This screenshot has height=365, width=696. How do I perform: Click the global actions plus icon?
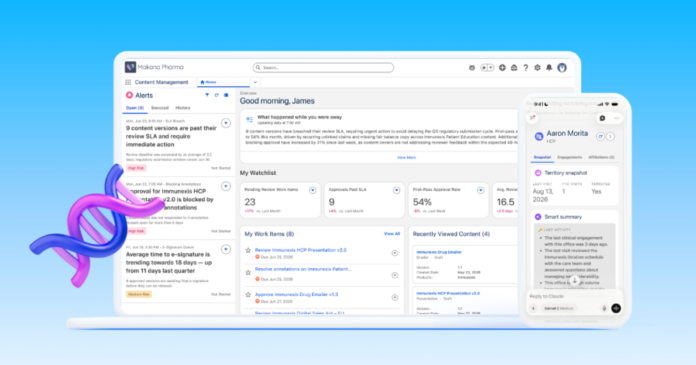(x=502, y=67)
